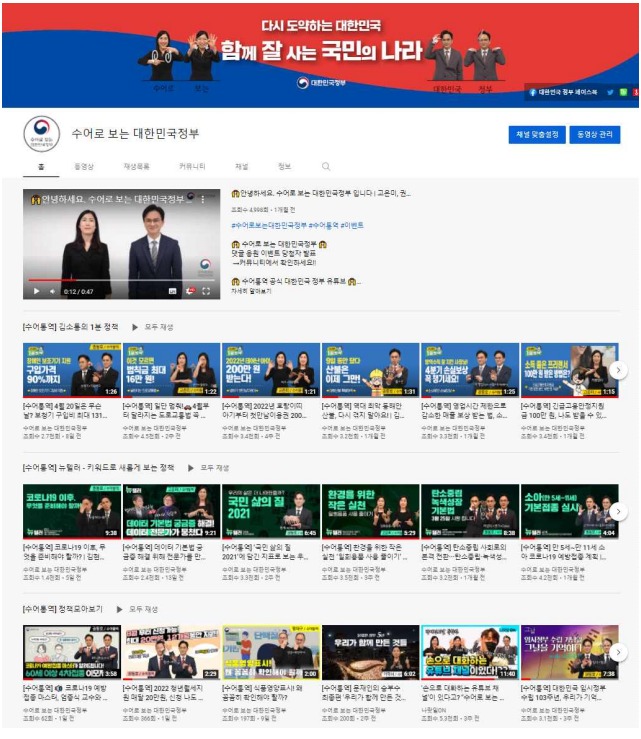
Task: Click the 채널 맞춤설정 button
Action: click(x=537, y=133)
